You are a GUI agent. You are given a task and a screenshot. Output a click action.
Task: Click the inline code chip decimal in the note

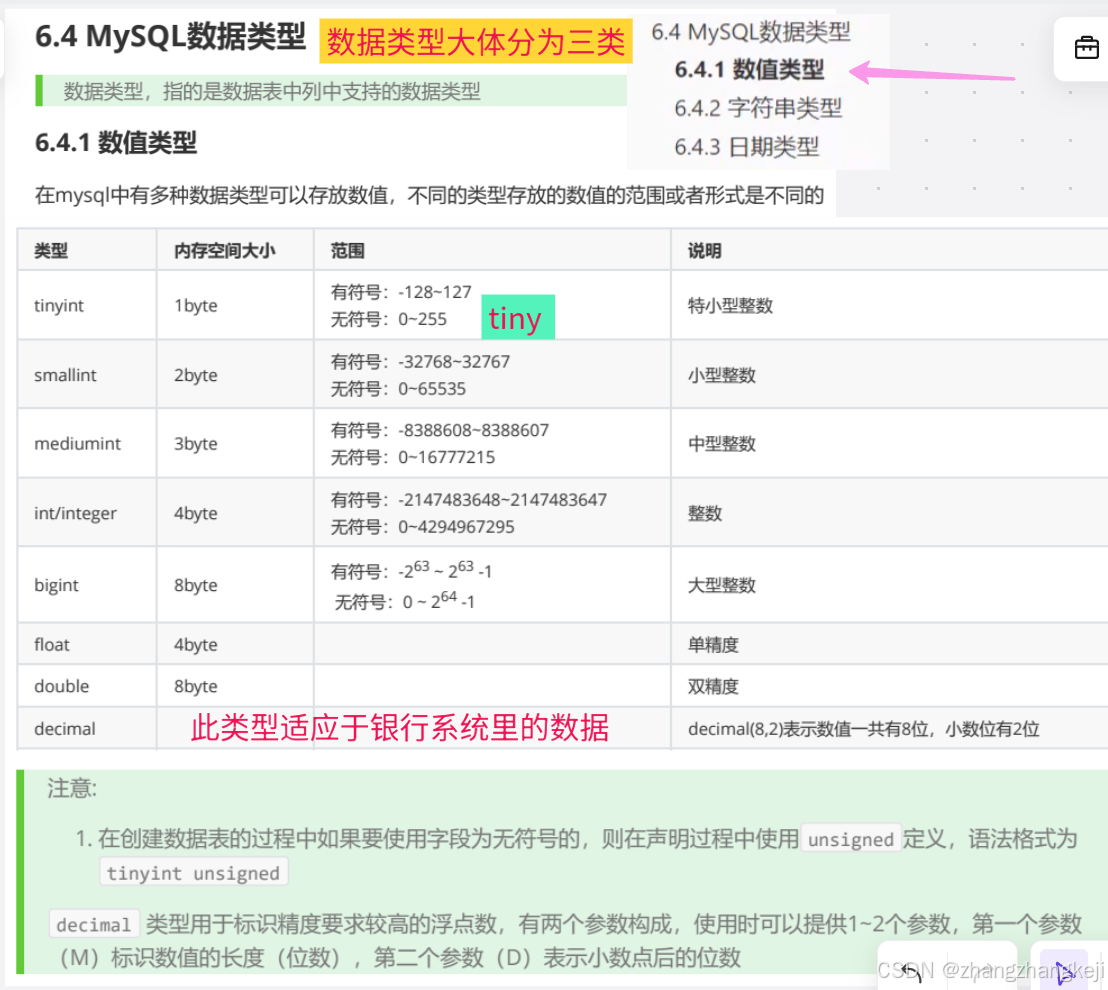coord(93,924)
